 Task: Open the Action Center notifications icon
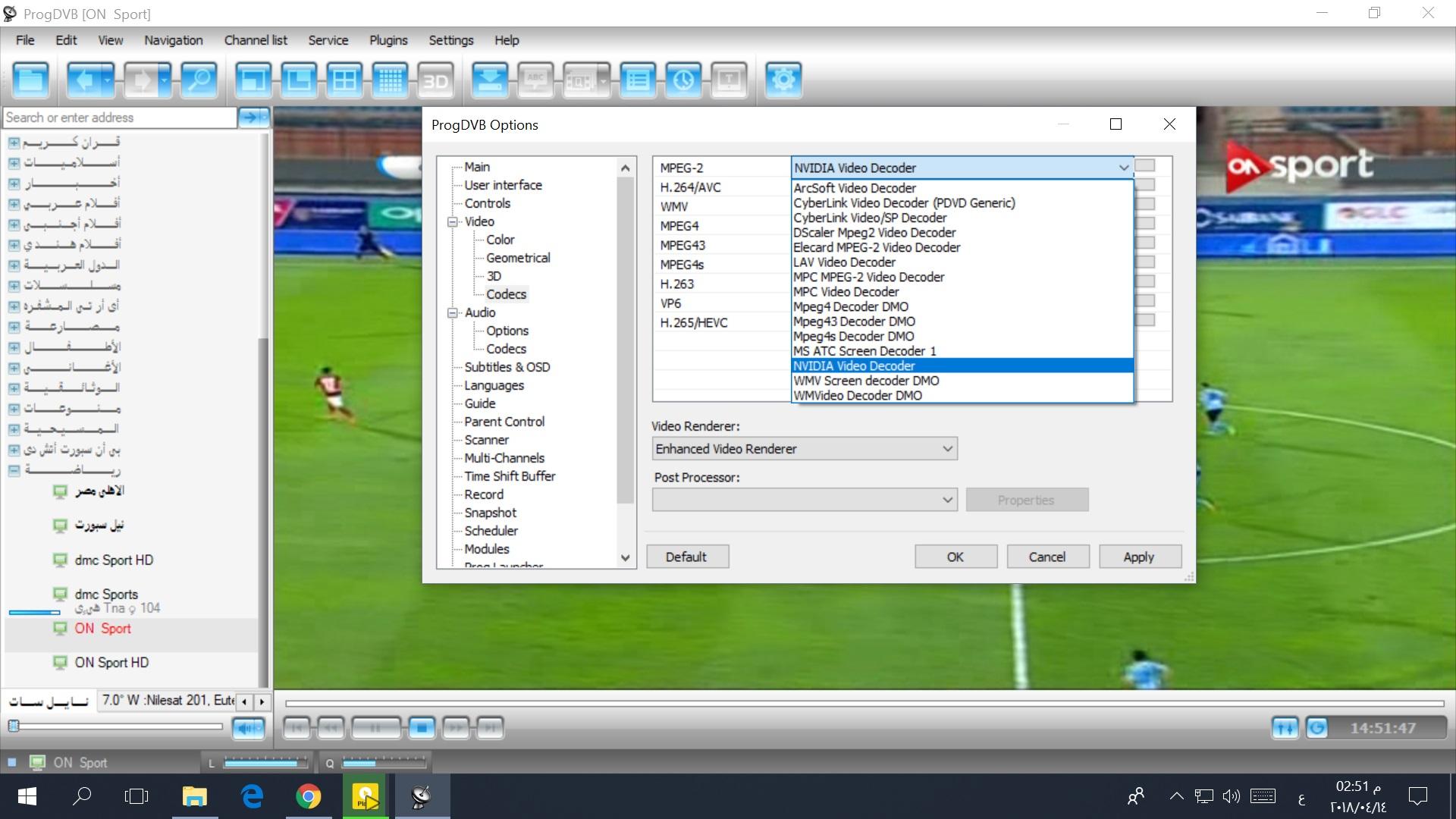coord(1417,796)
